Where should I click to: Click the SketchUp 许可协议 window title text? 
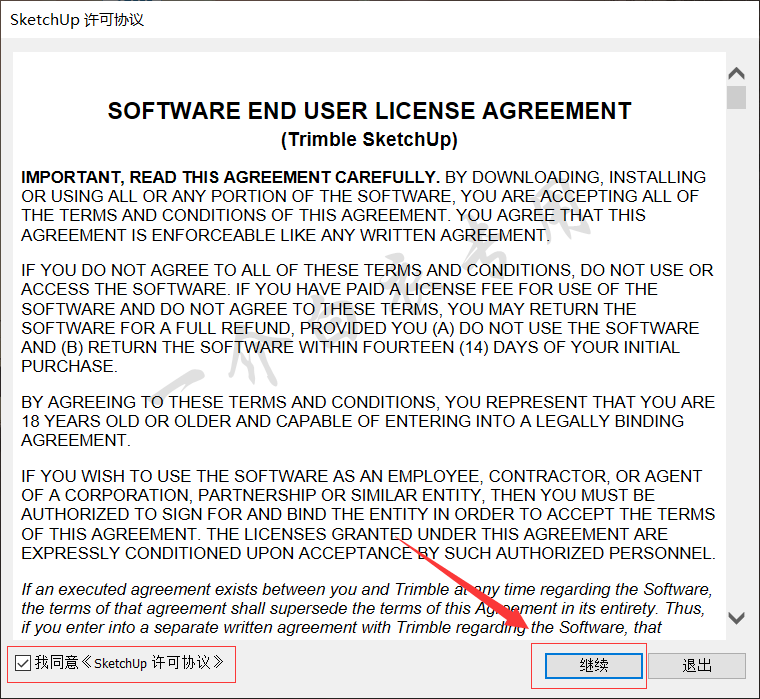77,19
